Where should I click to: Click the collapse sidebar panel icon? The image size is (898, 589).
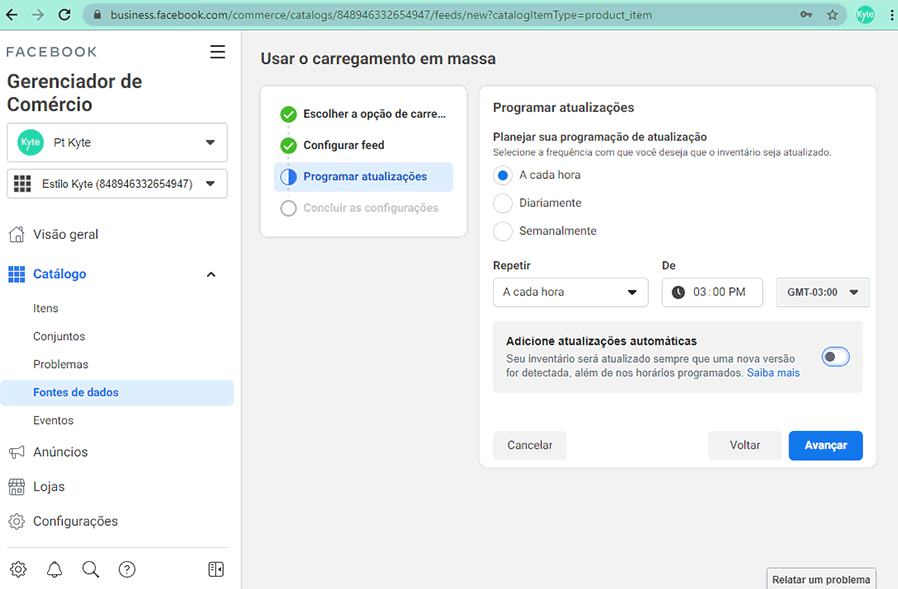216,569
